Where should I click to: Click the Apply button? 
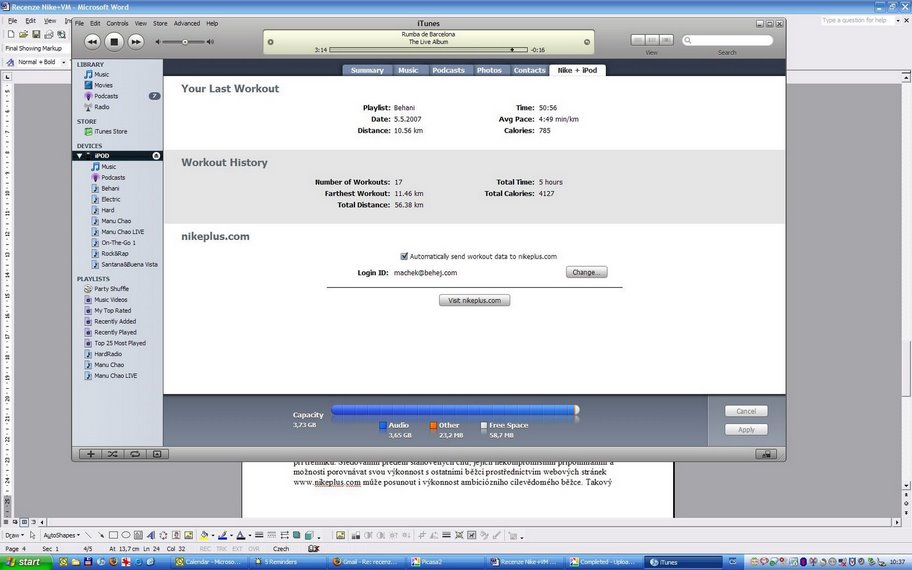pos(746,429)
